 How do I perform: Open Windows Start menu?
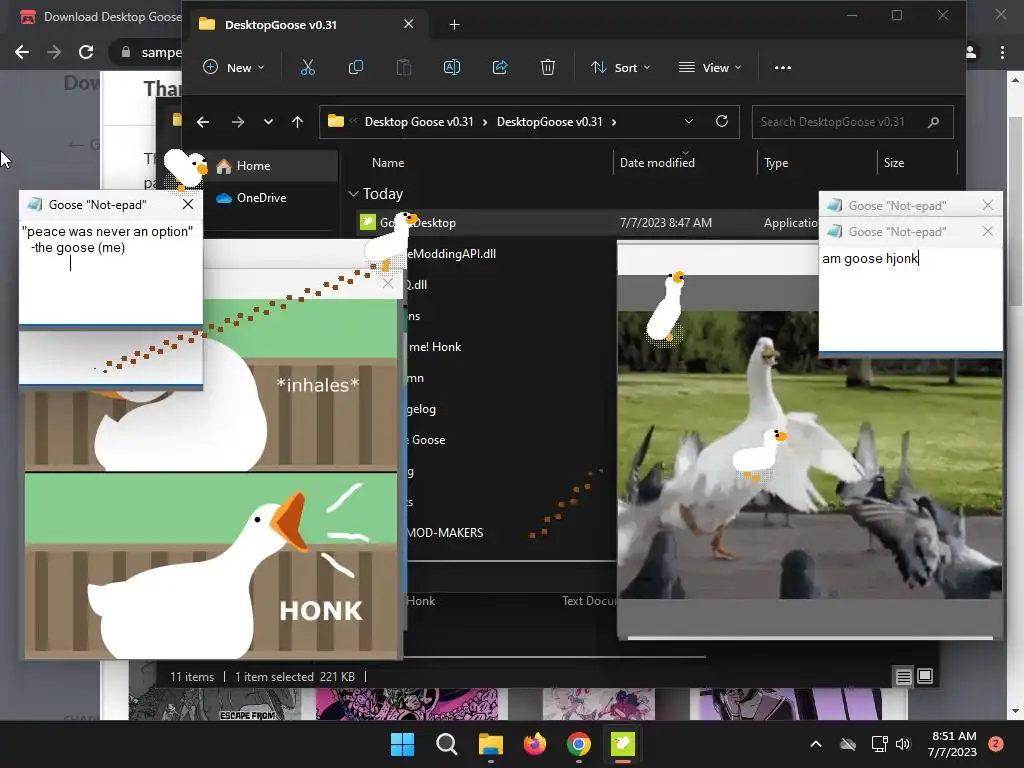402,744
